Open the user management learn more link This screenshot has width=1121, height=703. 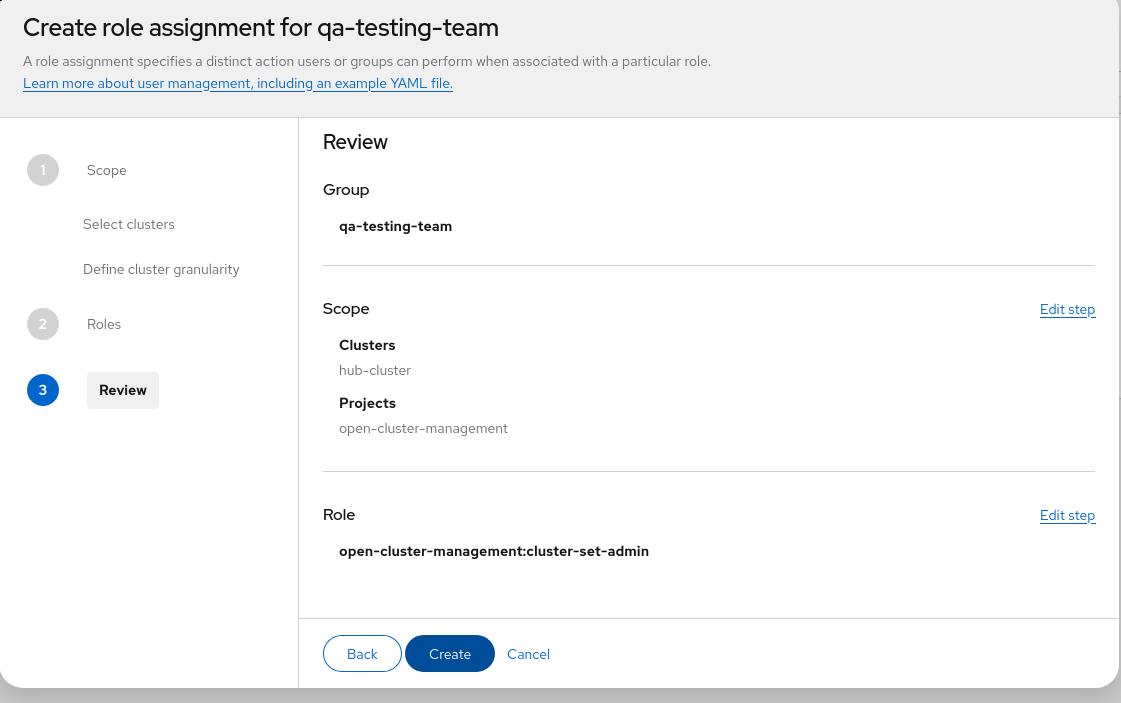pos(238,83)
